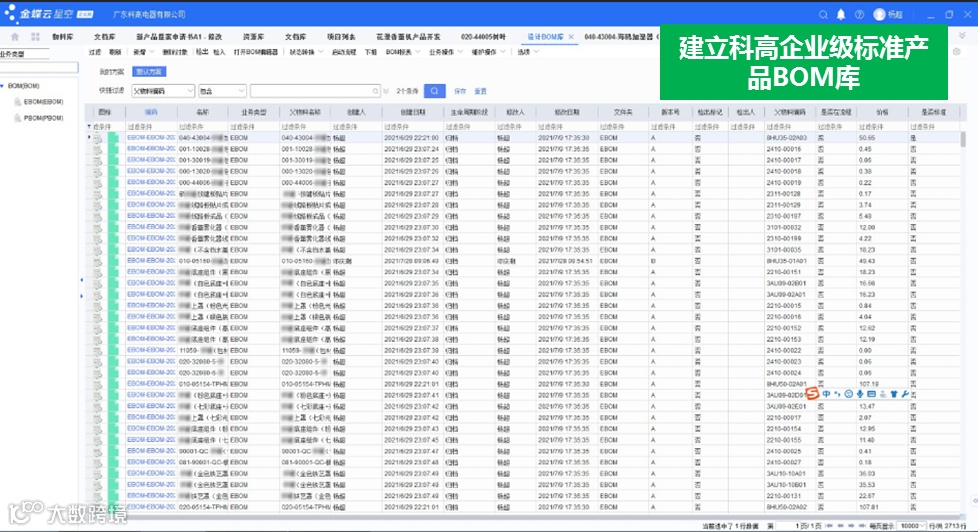Screen dimensions: 978x532
Task: Click the magnifier inside the filter value field
Action: [x=375, y=91]
